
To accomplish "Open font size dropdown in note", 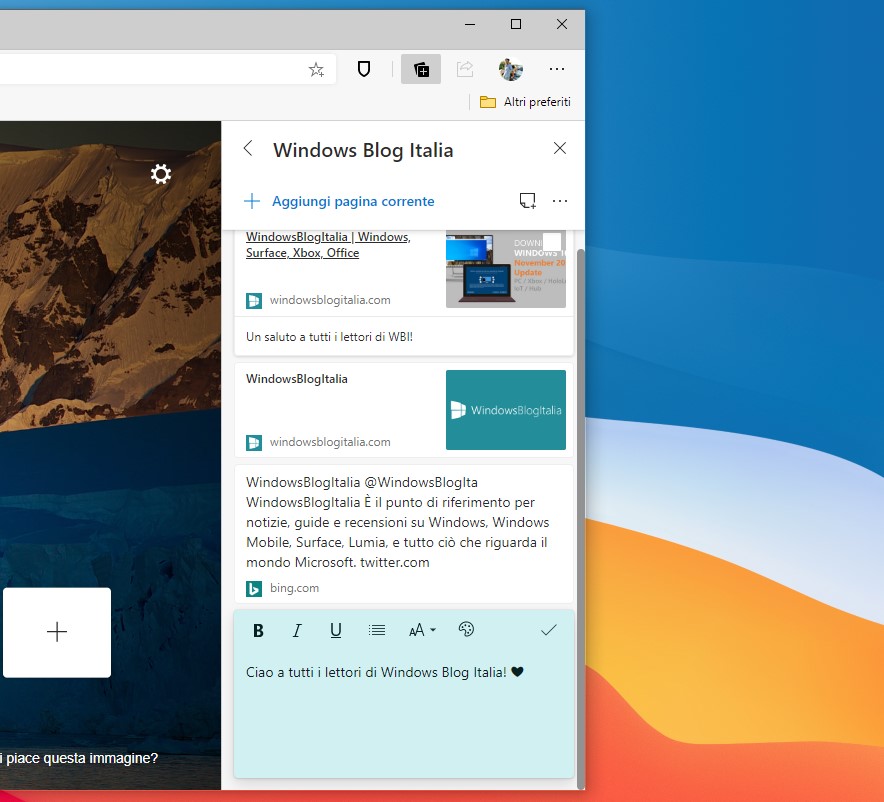I will coord(422,630).
